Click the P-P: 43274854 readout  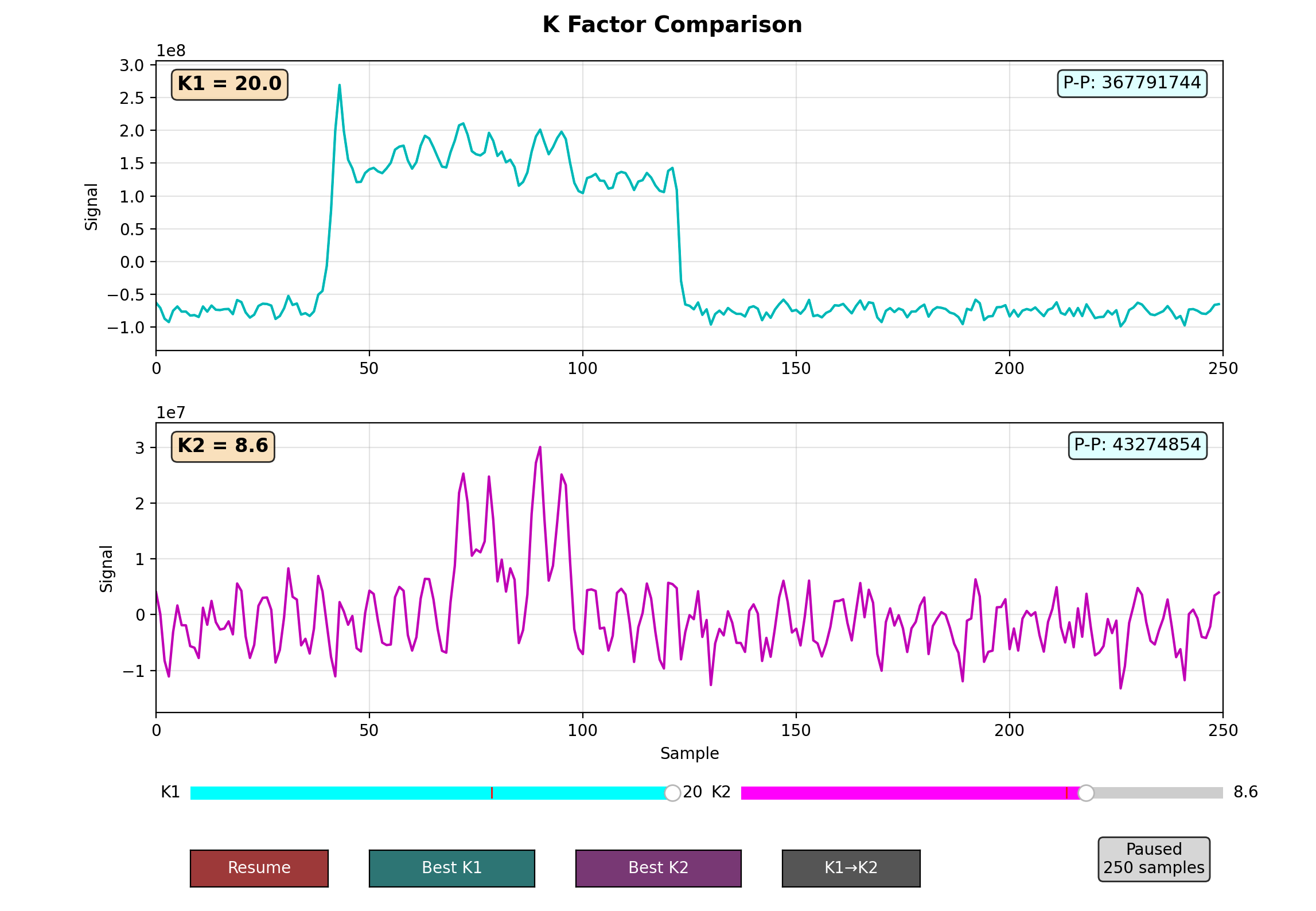click(x=1137, y=445)
